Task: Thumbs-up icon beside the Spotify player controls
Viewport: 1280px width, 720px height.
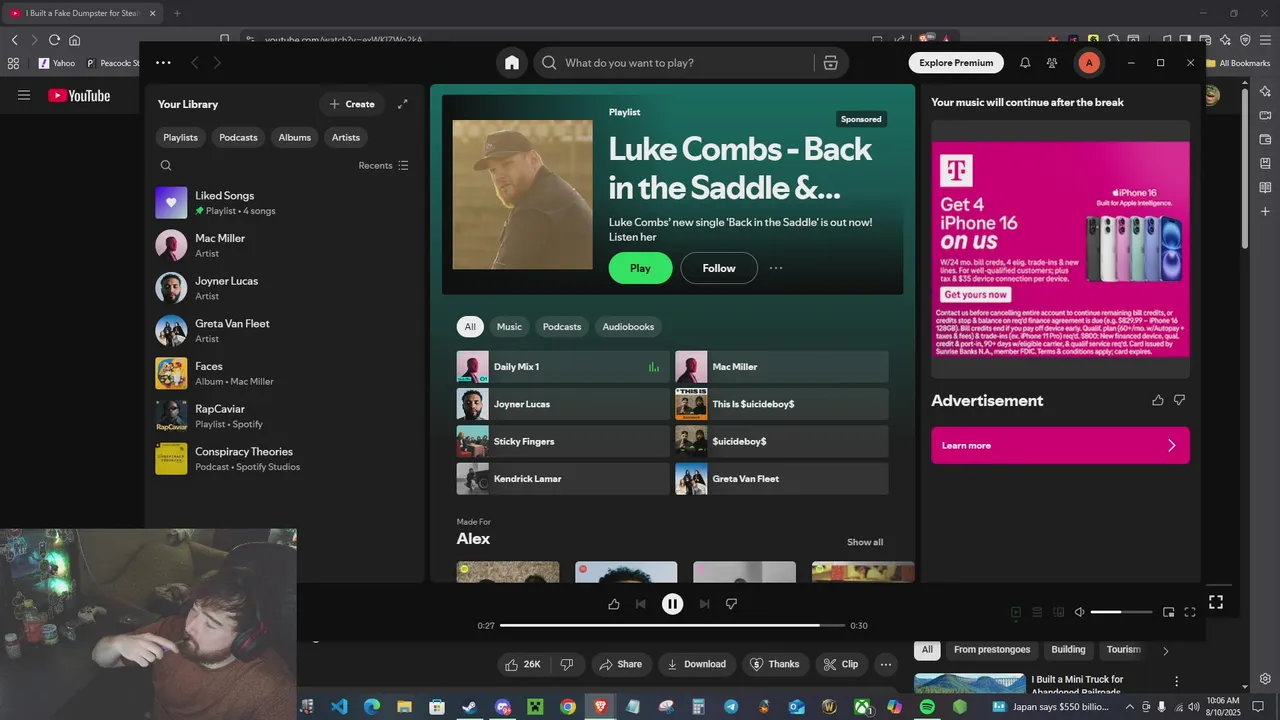Action: (x=614, y=604)
